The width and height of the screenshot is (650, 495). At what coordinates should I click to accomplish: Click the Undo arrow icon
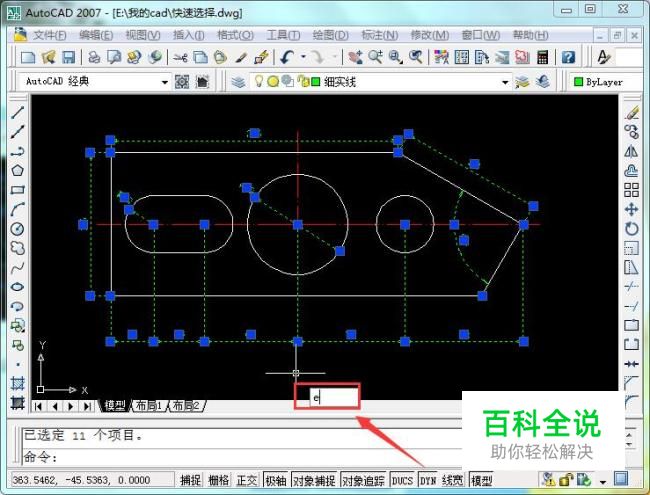287,57
